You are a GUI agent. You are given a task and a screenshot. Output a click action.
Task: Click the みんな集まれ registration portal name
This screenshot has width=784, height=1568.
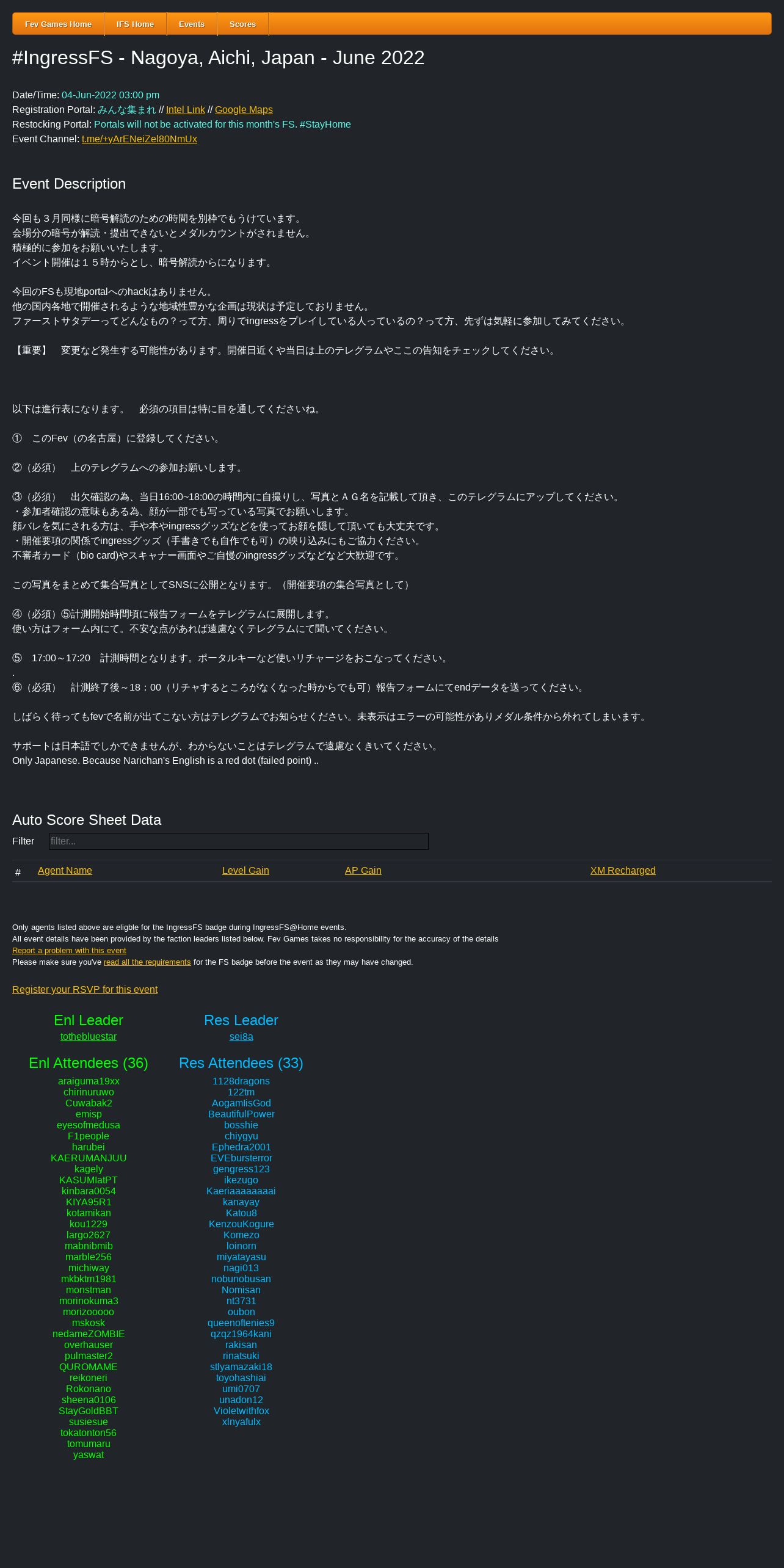pos(127,110)
